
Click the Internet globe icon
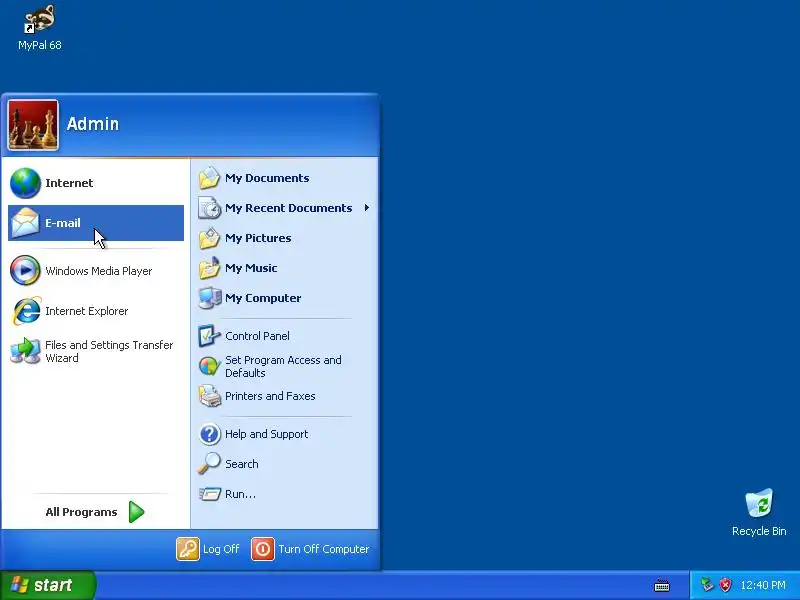(x=25, y=183)
